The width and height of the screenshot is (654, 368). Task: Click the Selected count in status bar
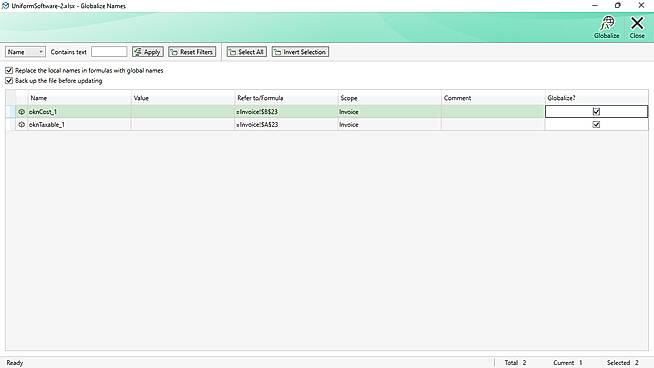pos(623,363)
